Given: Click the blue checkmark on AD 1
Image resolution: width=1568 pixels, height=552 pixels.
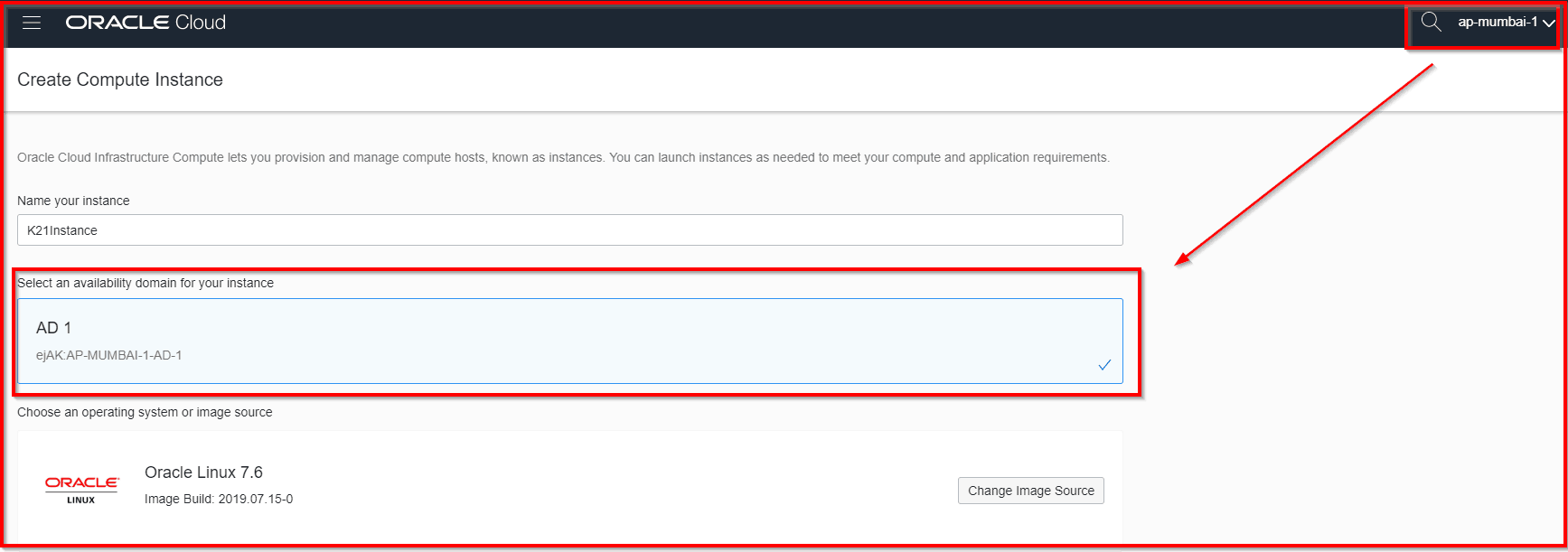Looking at the screenshot, I should click(x=1104, y=365).
